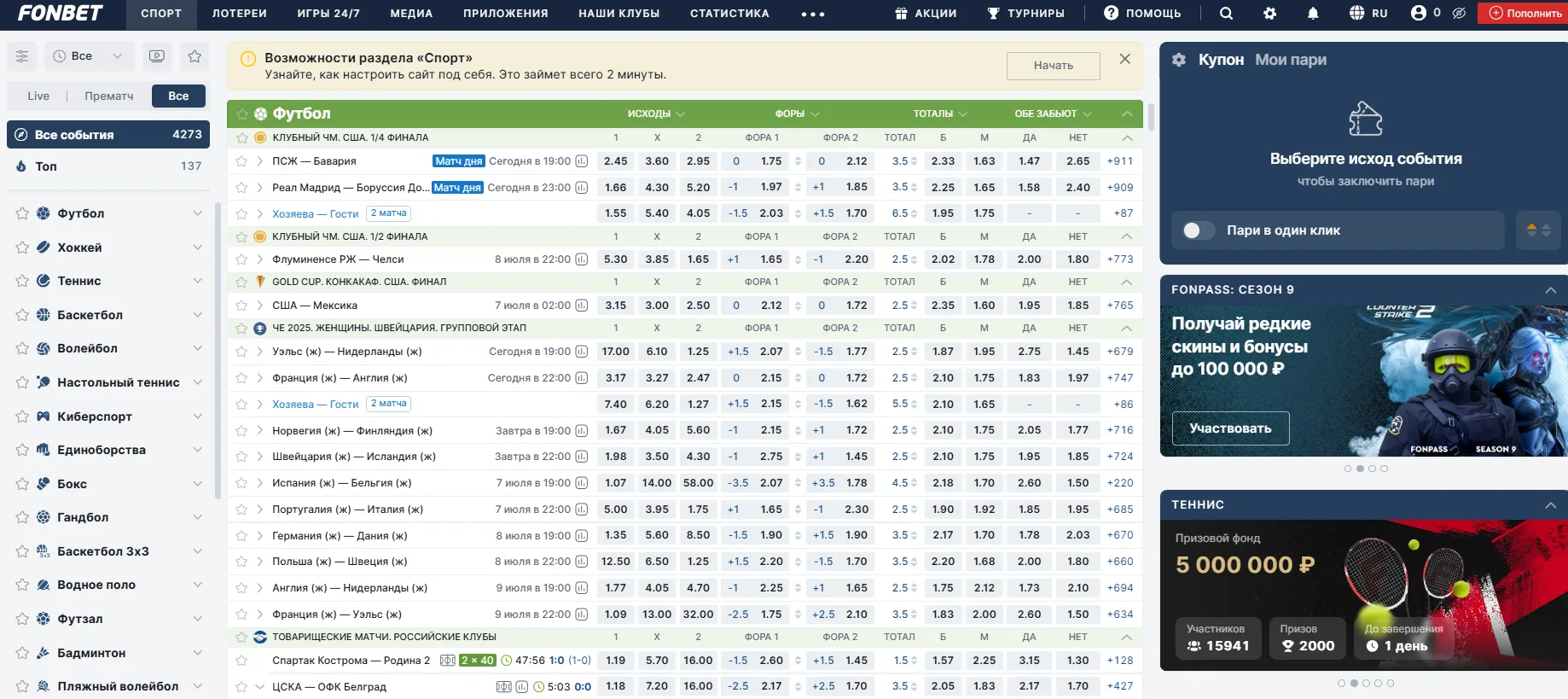1568x699 pixels.
Task: Open the search magnifier in top bar
Action: pyautogui.click(x=1226, y=14)
